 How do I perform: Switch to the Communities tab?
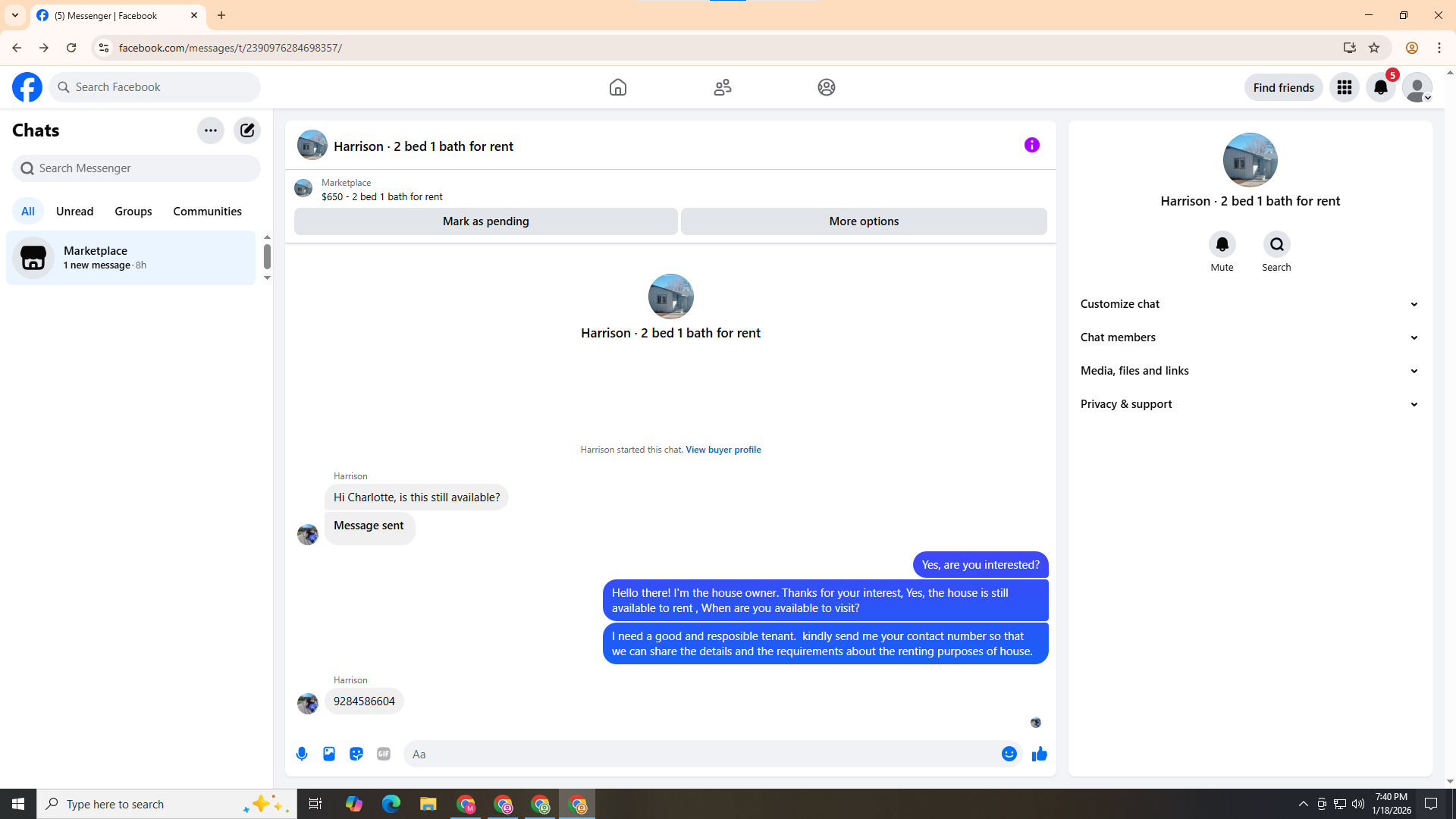pos(207,212)
